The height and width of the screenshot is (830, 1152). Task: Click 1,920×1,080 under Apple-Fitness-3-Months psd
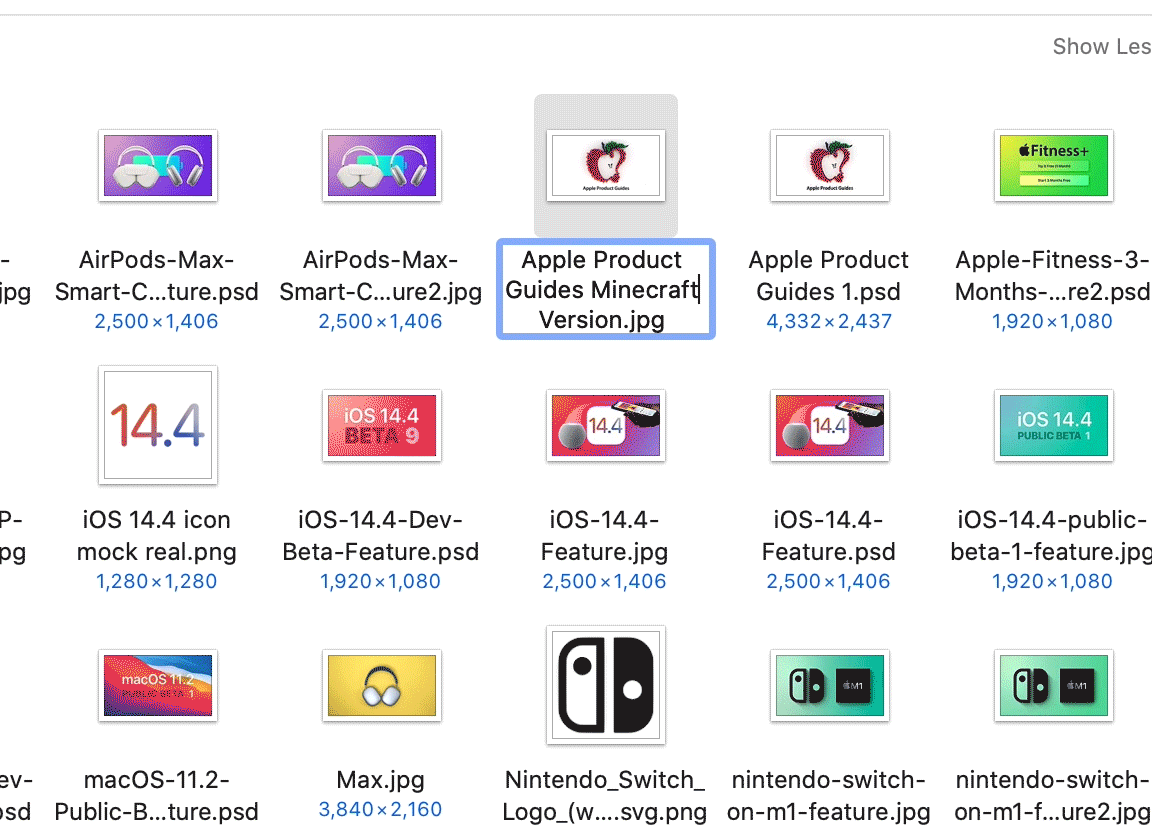point(1052,321)
